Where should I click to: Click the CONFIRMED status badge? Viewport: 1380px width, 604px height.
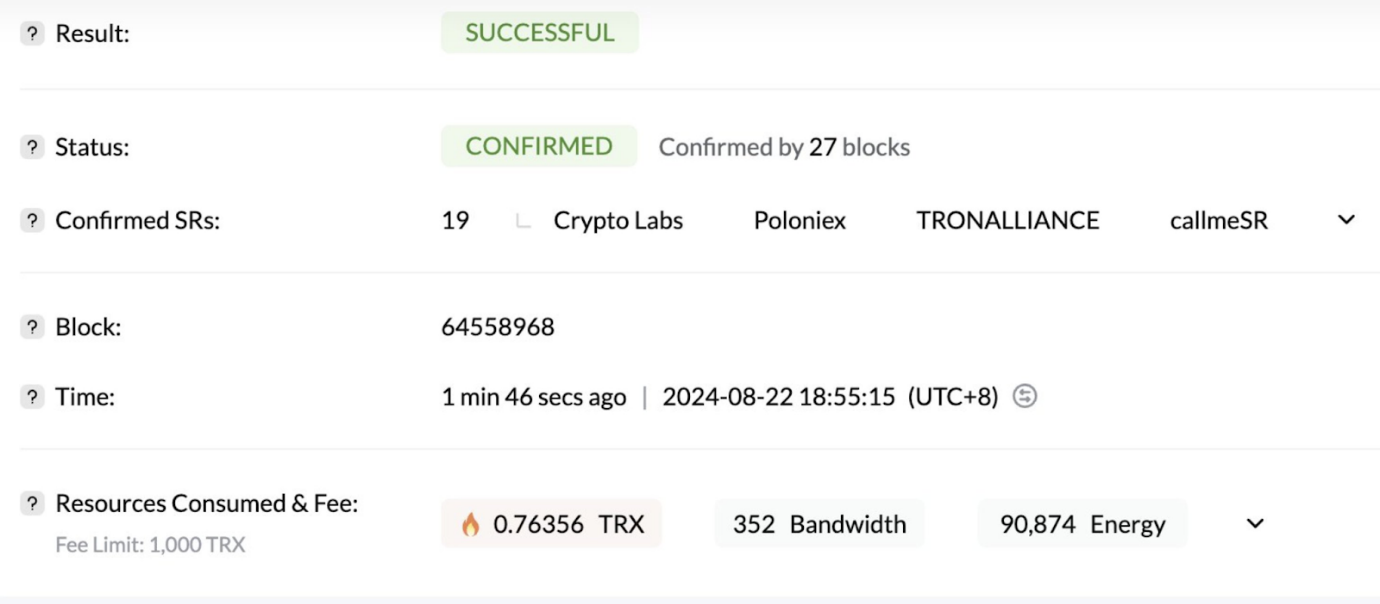pyautogui.click(x=538, y=146)
